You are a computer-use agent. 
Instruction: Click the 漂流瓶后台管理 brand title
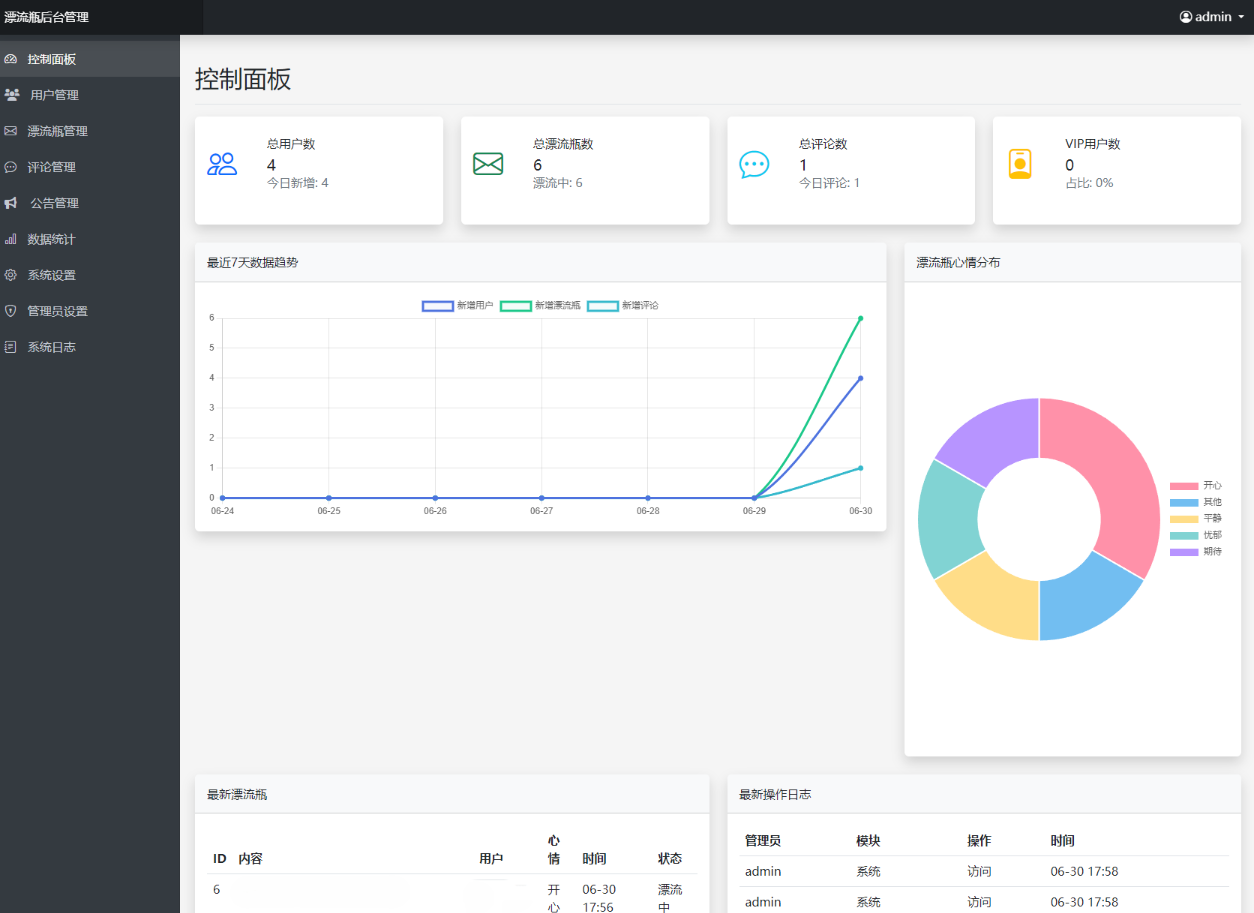pos(46,17)
